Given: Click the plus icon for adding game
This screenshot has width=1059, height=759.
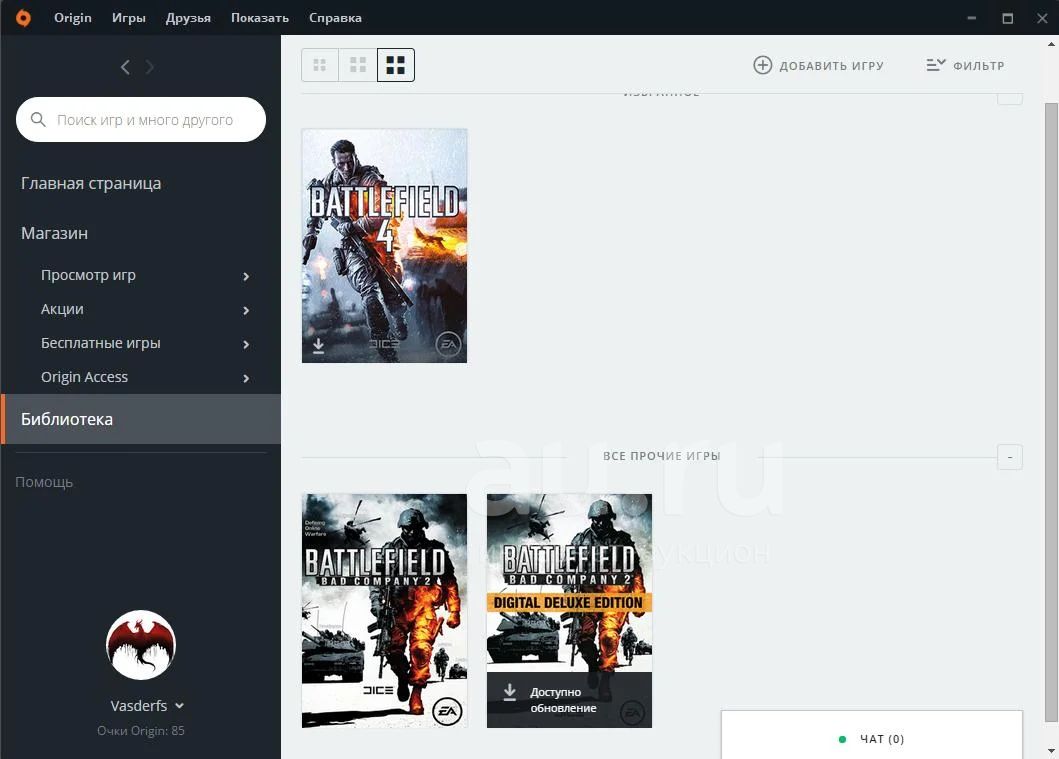Looking at the screenshot, I should [x=763, y=65].
